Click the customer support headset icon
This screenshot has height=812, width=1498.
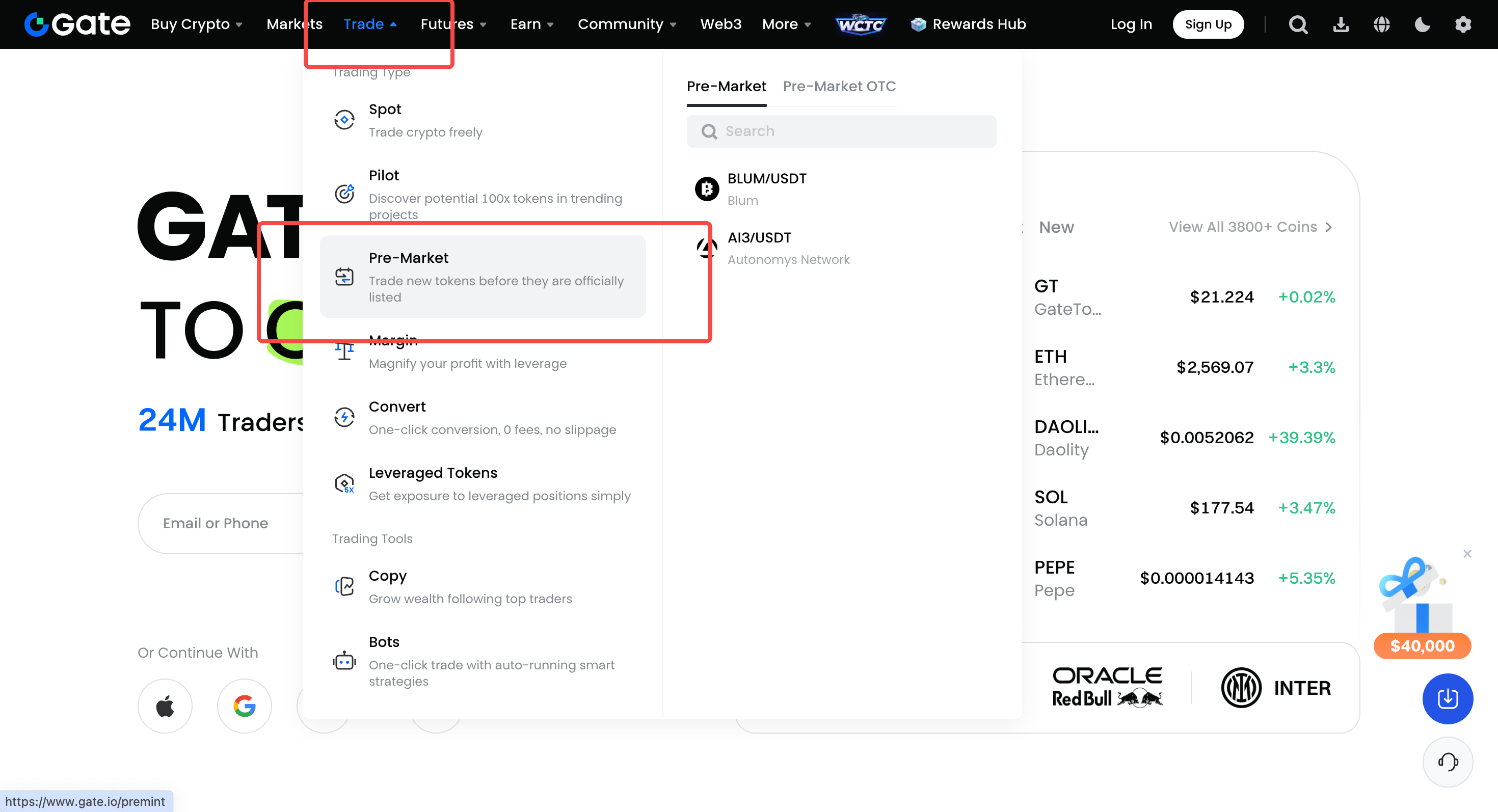point(1448,762)
